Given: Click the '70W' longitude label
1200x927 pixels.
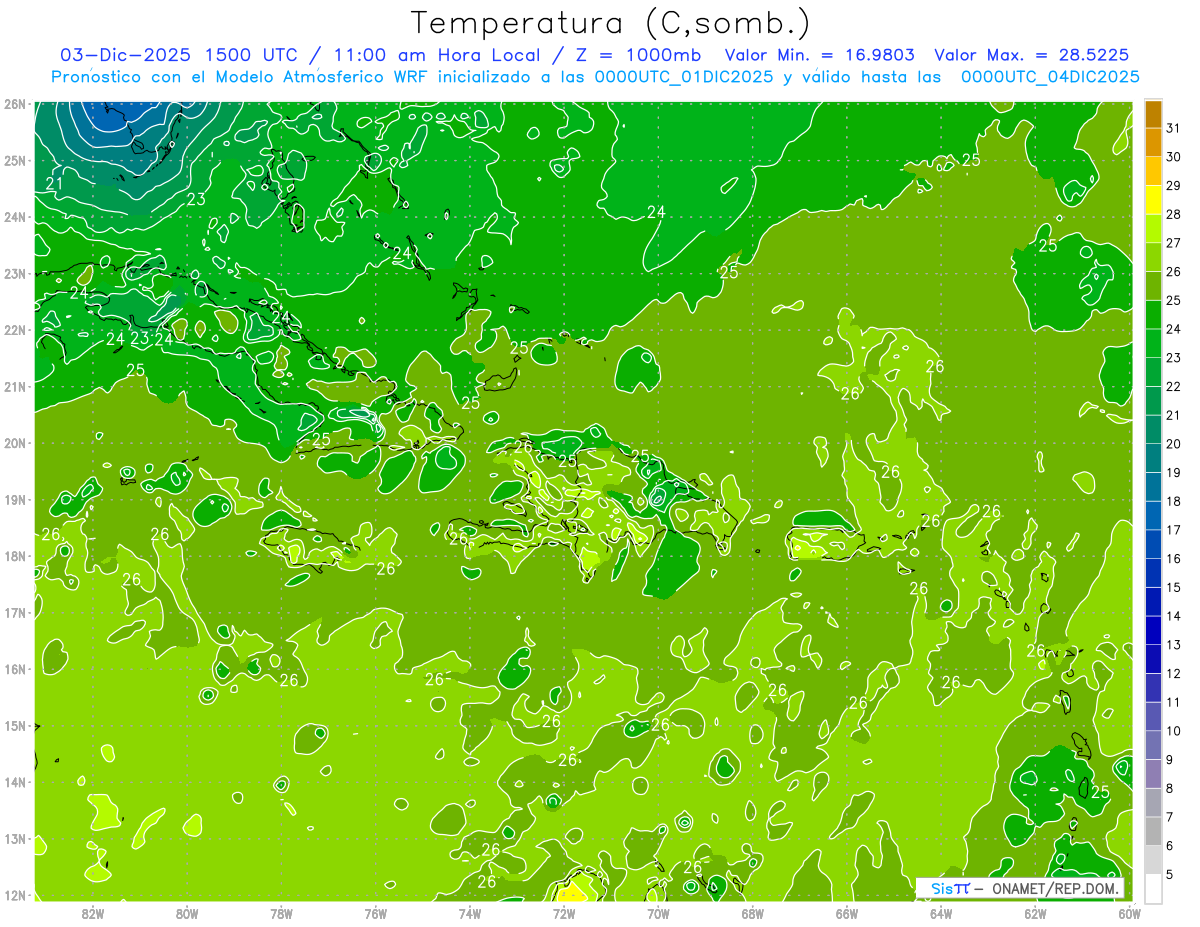Looking at the screenshot, I should (658, 913).
